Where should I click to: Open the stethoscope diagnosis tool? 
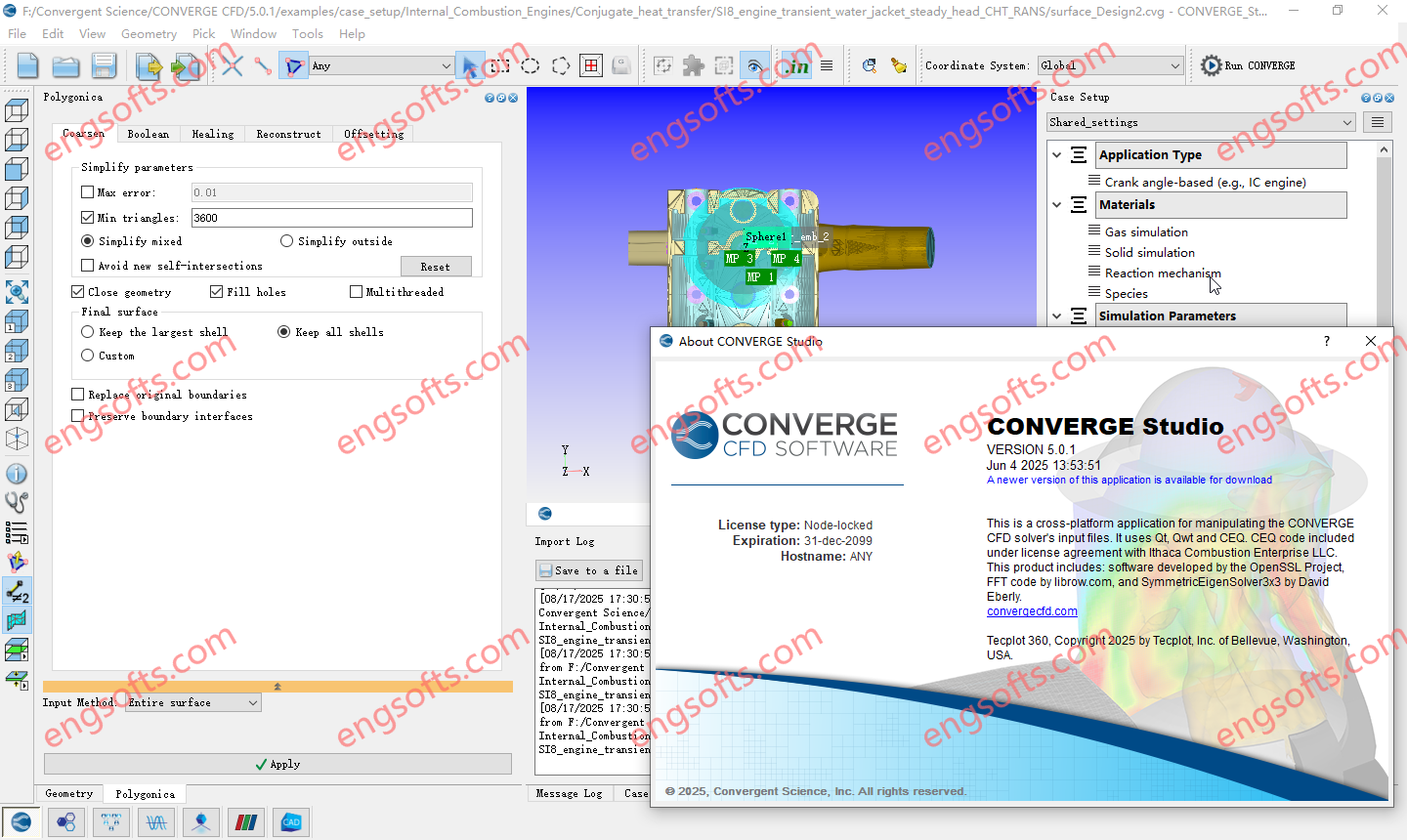(x=17, y=503)
